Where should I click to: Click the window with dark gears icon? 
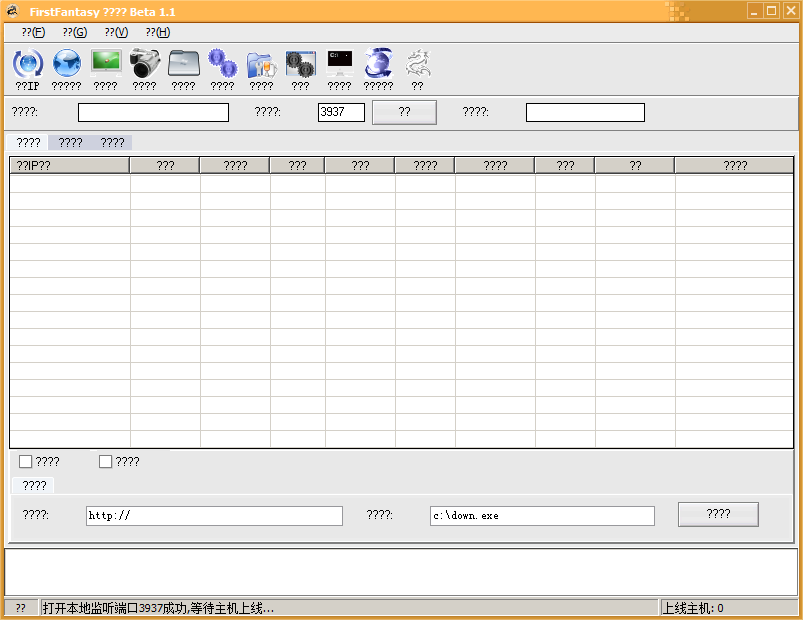pyautogui.click(x=300, y=64)
